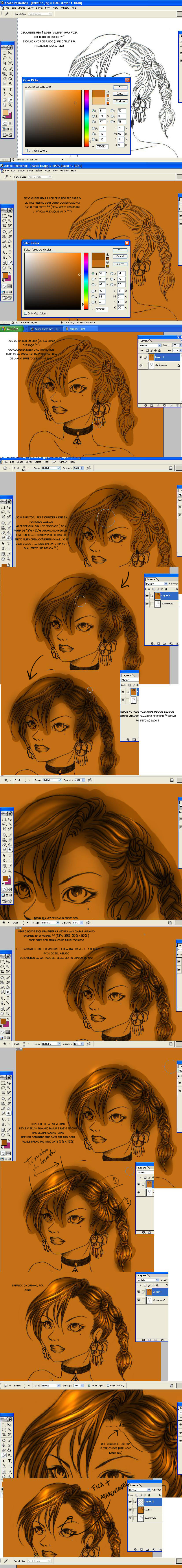Viewport: 182px width, 1568px height.
Task: Select Layer 2 row in Layers panel near 'Fica + aparentavel'
Action: click(x=145, y=1502)
